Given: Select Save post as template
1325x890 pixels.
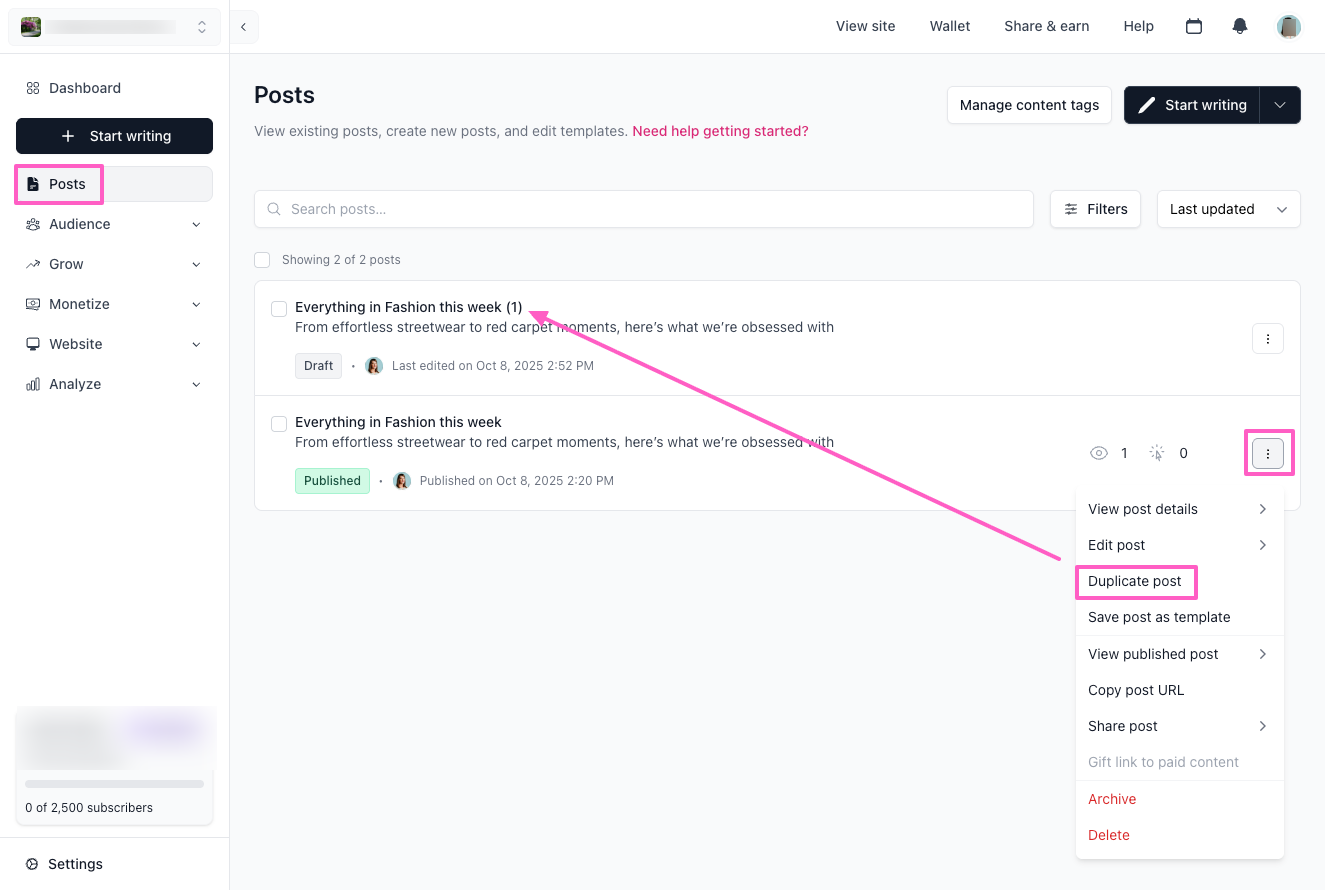Looking at the screenshot, I should (x=1159, y=617).
